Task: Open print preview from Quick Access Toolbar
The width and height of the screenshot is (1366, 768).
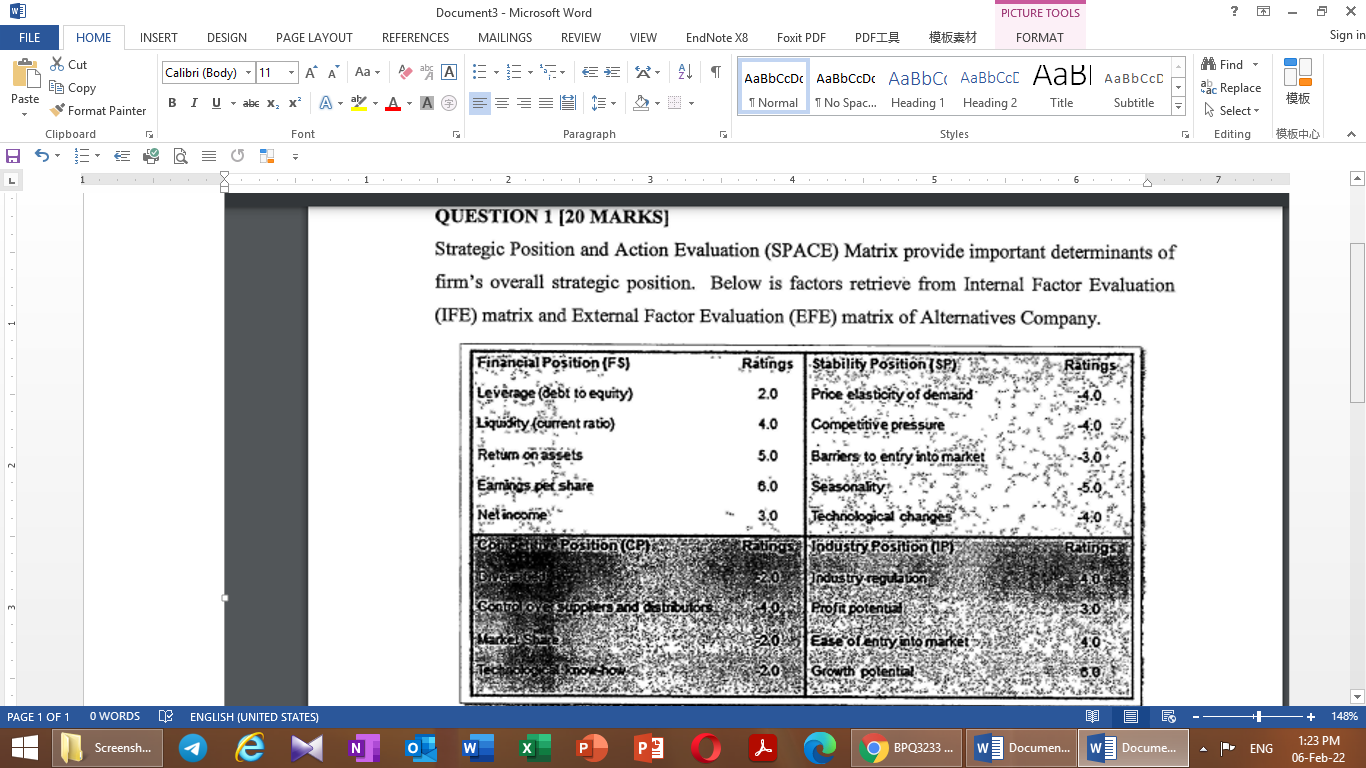Action: [180, 156]
